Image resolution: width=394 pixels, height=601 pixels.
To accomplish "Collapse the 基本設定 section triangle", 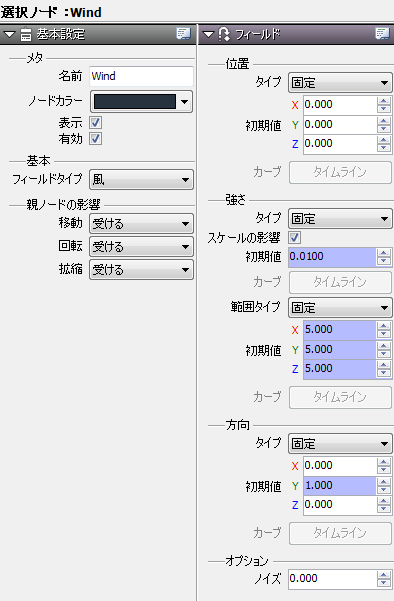I will pos(9,35).
